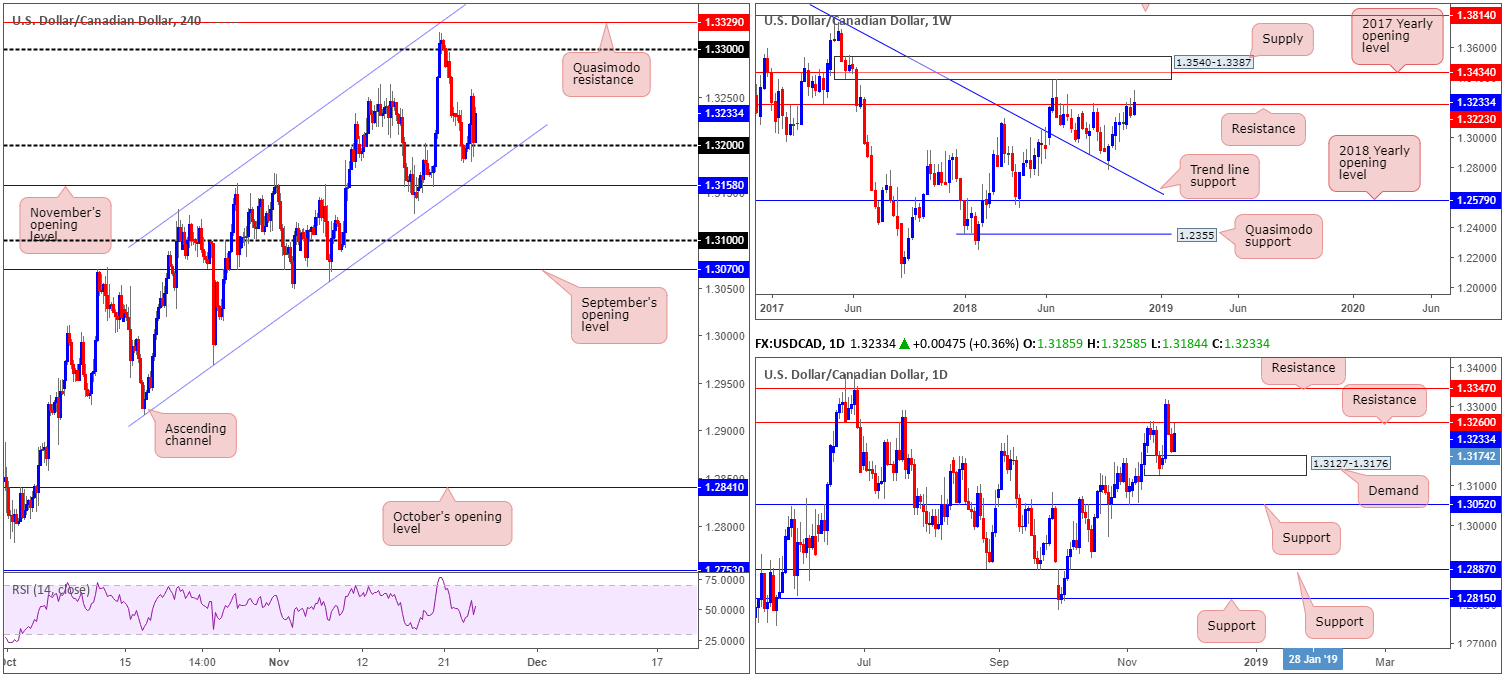Viewport: 1505px width, 676px height.
Task: Select the 75.0000 RSI scale value
Action: click(x=722, y=580)
